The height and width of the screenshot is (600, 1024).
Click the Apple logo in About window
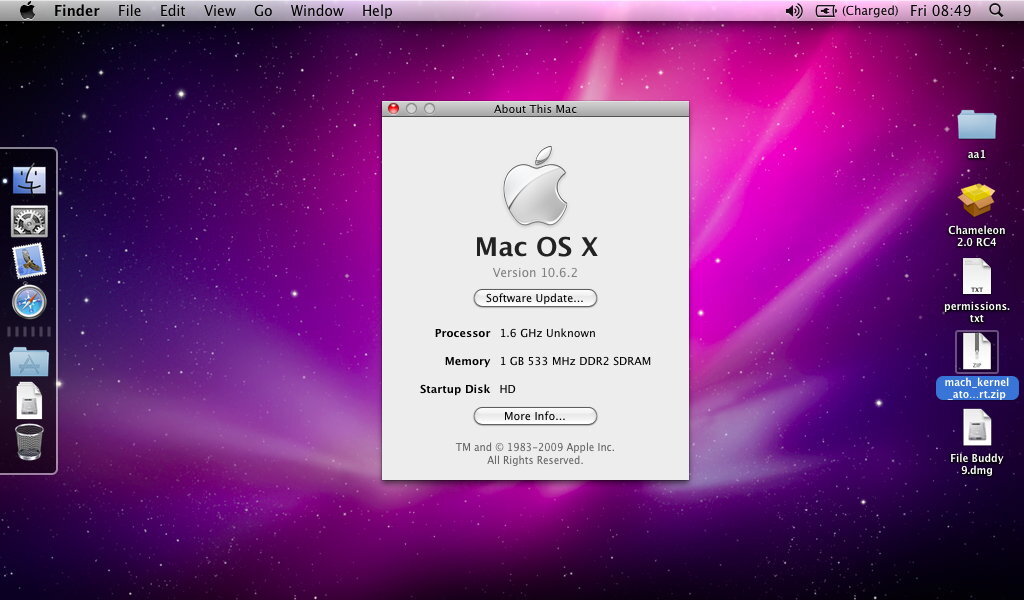point(535,186)
